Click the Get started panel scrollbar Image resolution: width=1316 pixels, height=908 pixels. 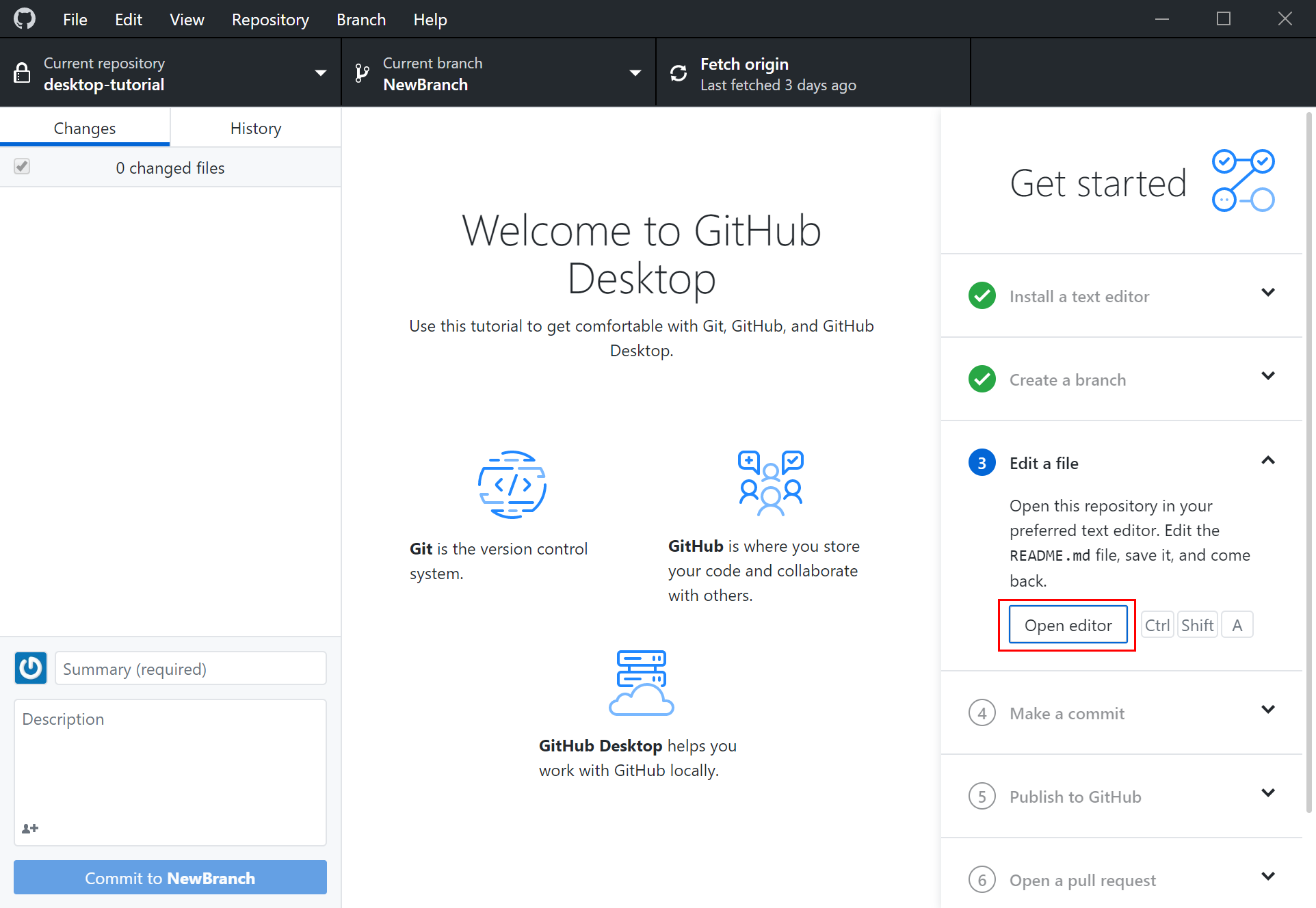click(x=1309, y=462)
